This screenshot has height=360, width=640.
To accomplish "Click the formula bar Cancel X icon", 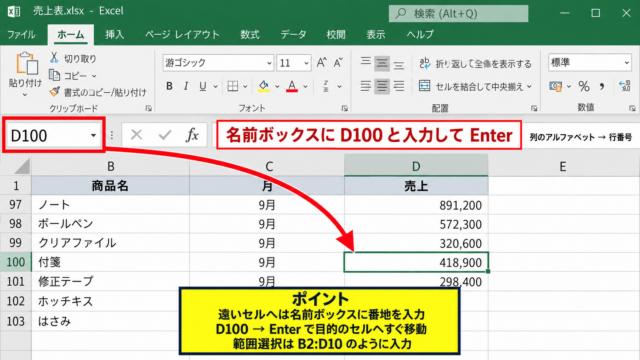I will (x=136, y=135).
